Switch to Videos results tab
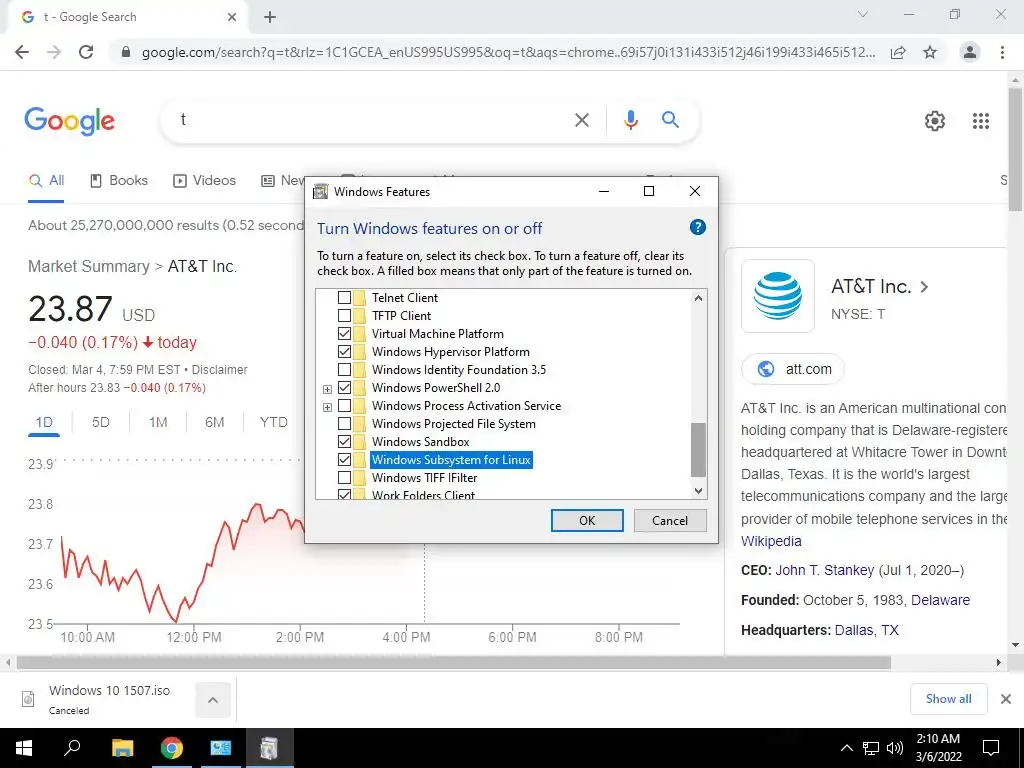Viewport: 1024px width, 768px height. pos(204,181)
